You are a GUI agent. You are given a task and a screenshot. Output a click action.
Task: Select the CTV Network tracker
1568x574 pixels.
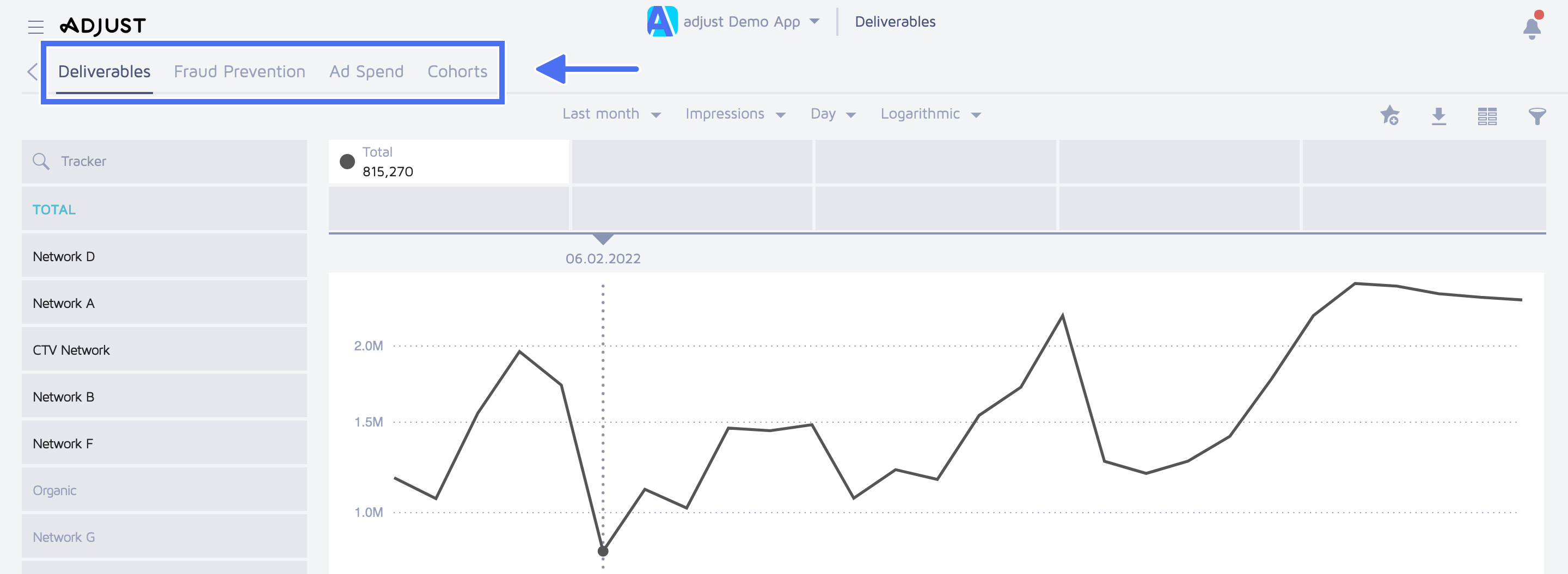tap(164, 350)
